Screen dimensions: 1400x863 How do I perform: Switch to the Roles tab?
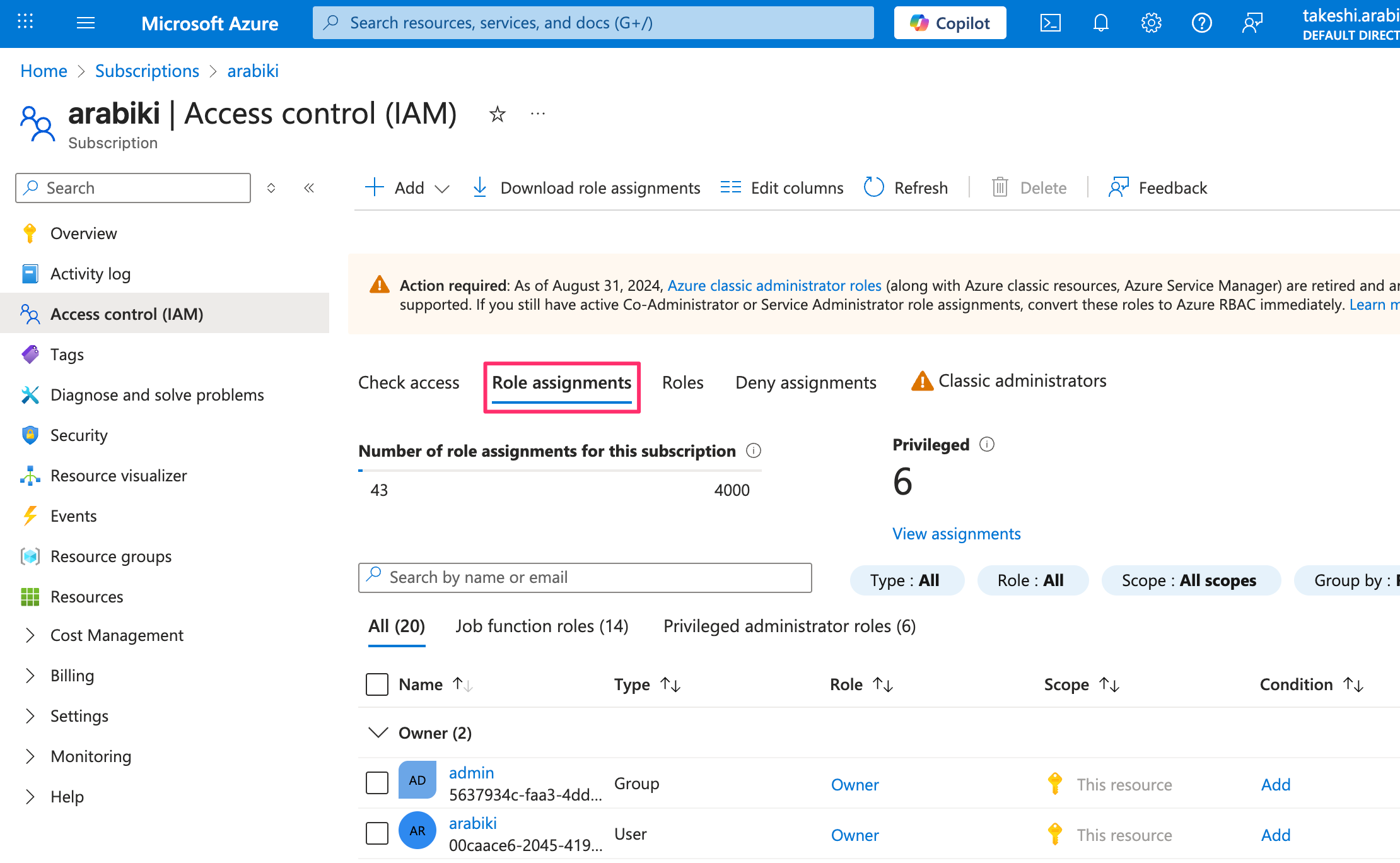pyautogui.click(x=682, y=382)
